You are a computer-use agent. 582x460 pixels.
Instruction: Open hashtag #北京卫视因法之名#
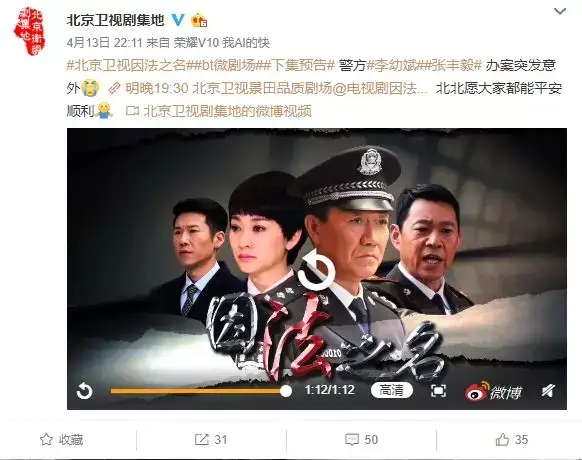tap(129, 65)
